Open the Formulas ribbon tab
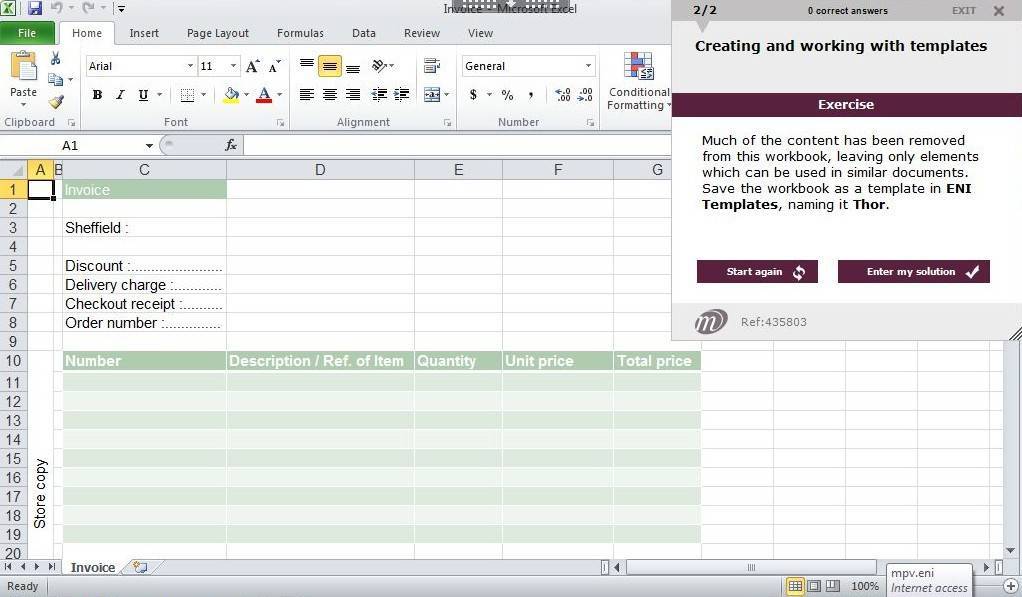This screenshot has height=597, width=1022. (300, 33)
